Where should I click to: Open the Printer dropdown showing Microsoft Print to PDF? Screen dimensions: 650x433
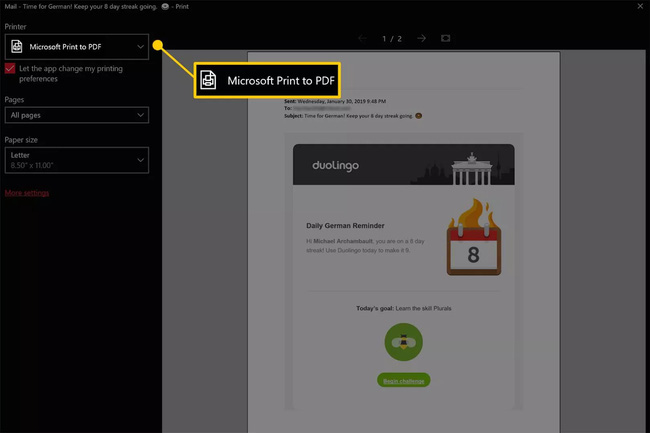pos(77,47)
